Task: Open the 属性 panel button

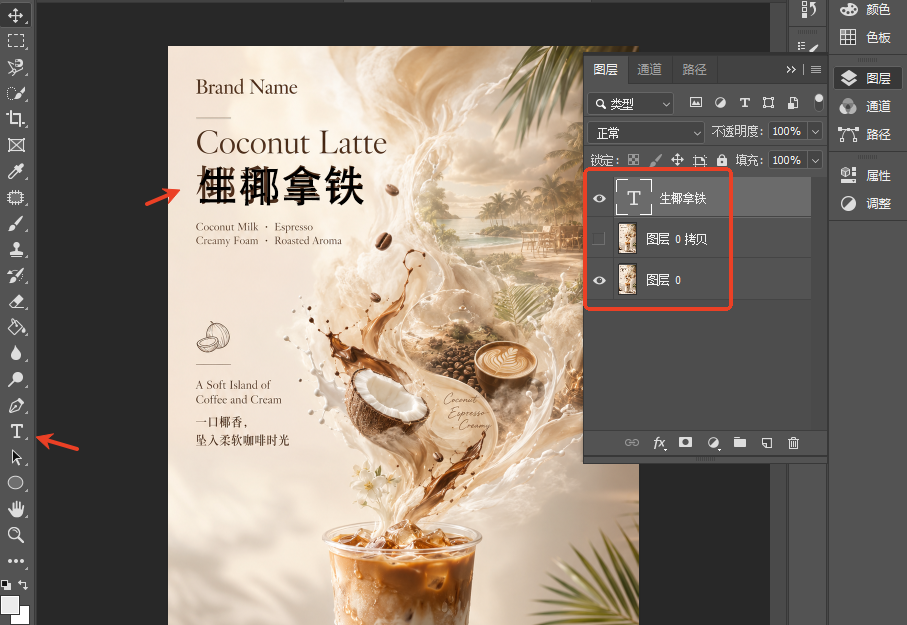Action: [867, 175]
